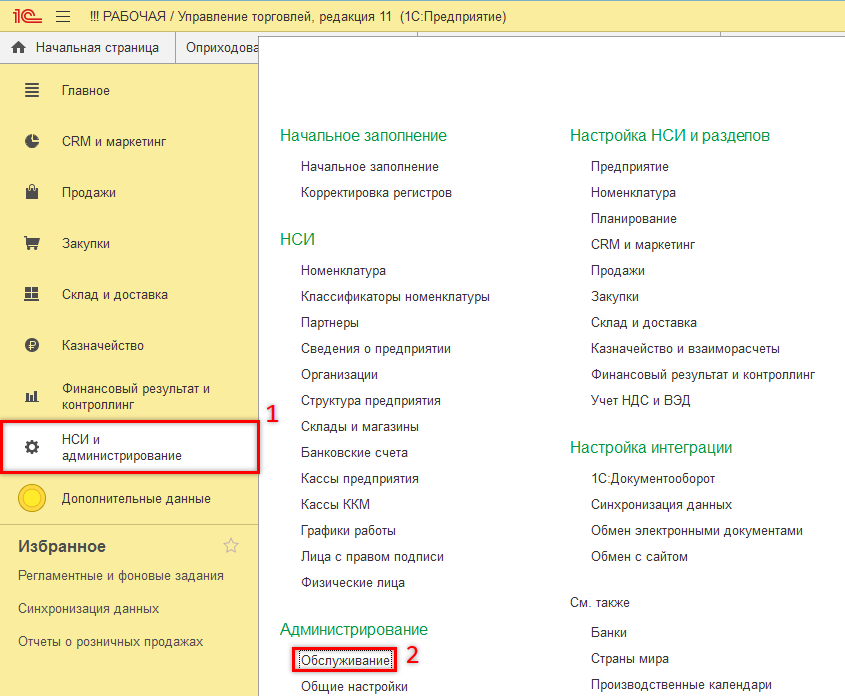Open Структура предприятия

(371, 401)
